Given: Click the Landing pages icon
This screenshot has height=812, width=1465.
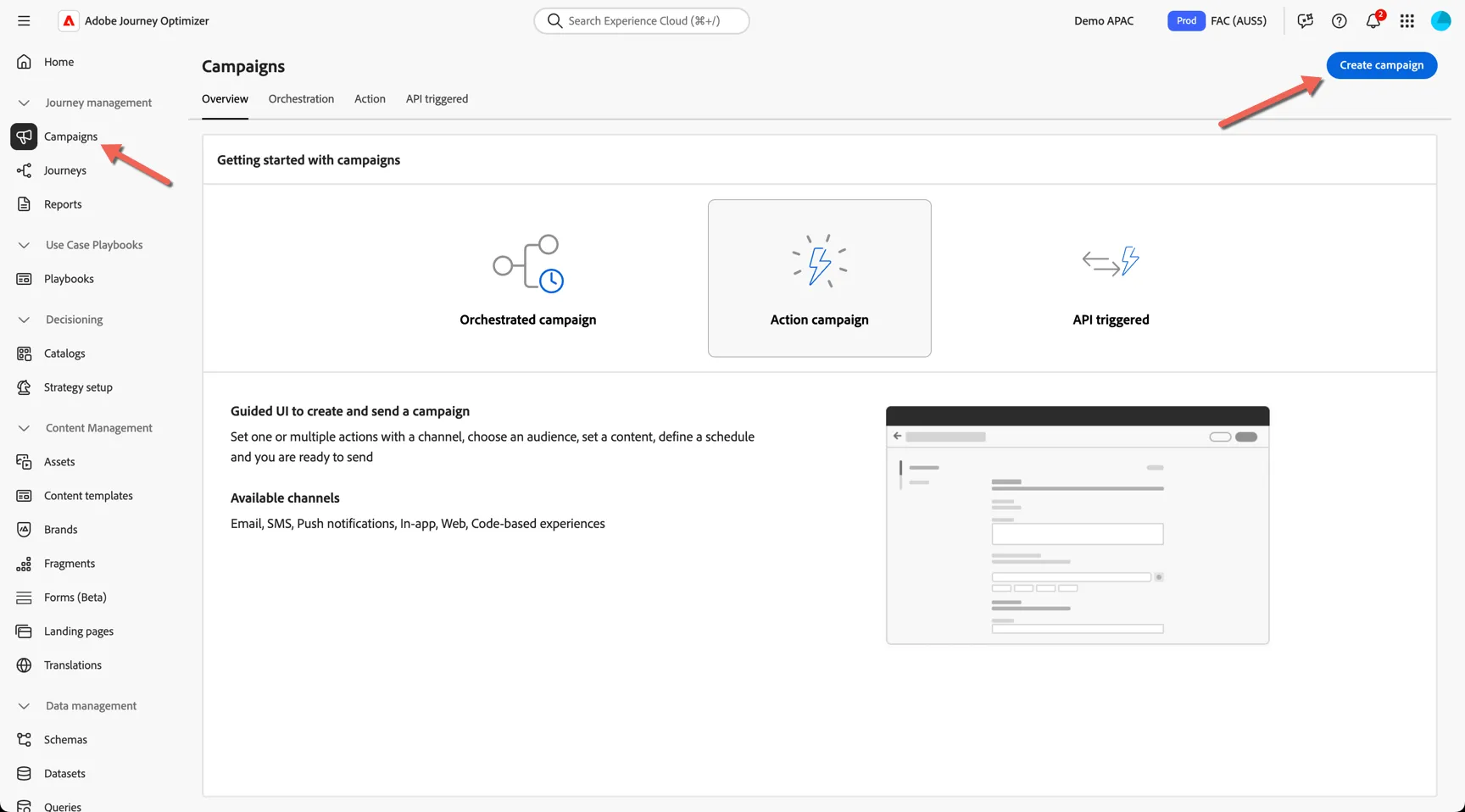Looking at the screenshot, I should pos(24,631).
